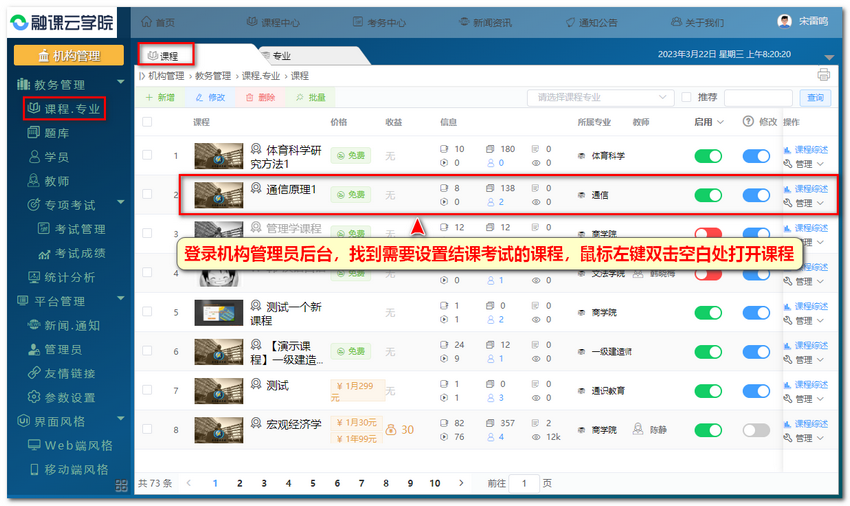Screen dimensions: 850x506
Task: Open 新闻.通知 in the sidebar
Action: click(63, 325)
